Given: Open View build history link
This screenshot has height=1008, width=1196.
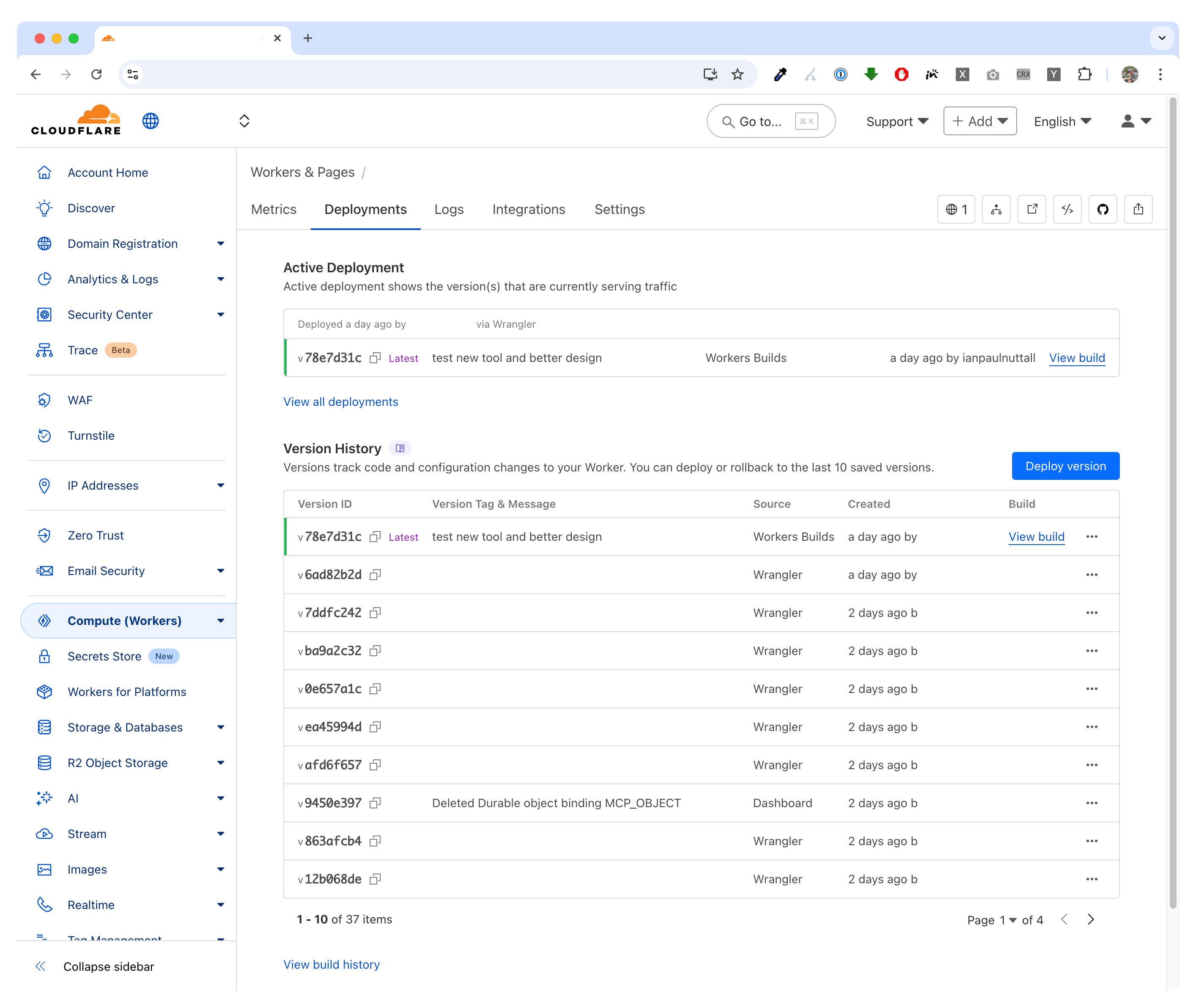Looking at the screenshot, I should [332, 964].
